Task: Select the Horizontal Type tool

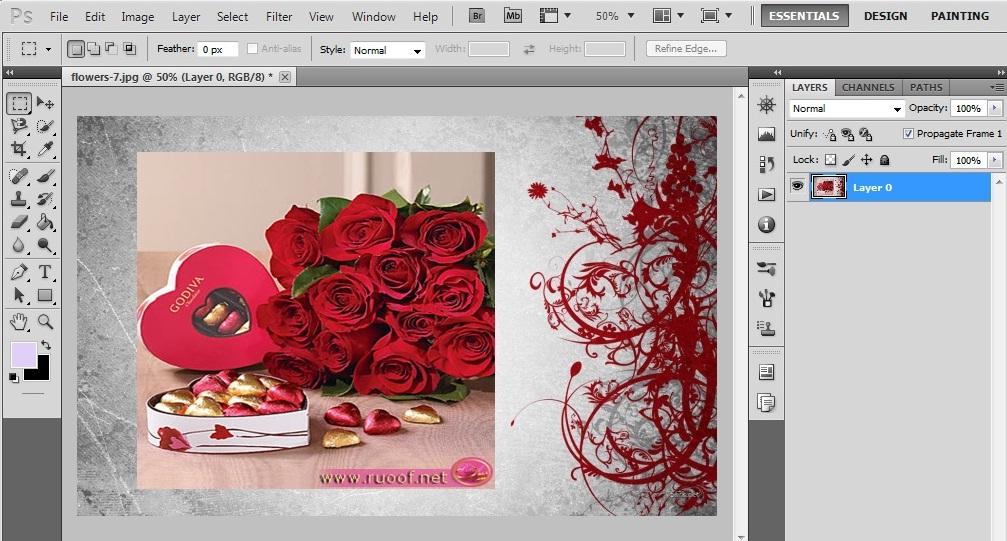Action: [45, 272]
